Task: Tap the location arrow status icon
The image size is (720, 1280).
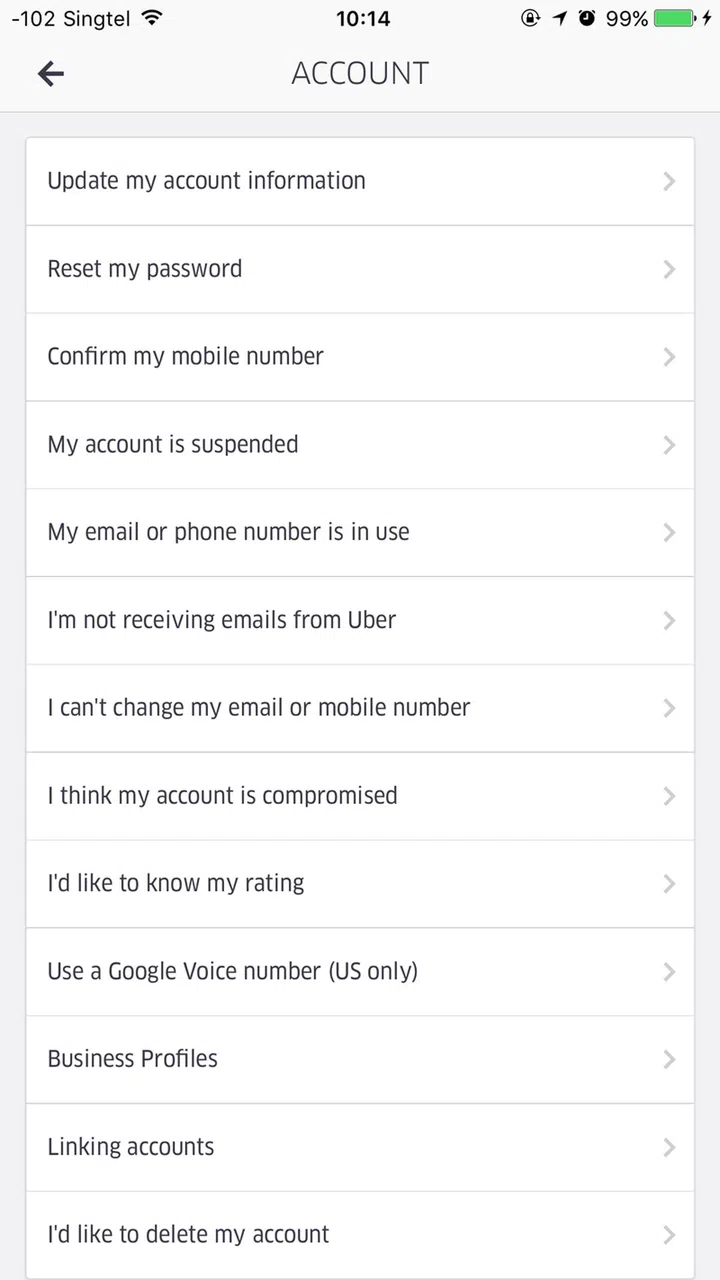Action: pos(560,18)
